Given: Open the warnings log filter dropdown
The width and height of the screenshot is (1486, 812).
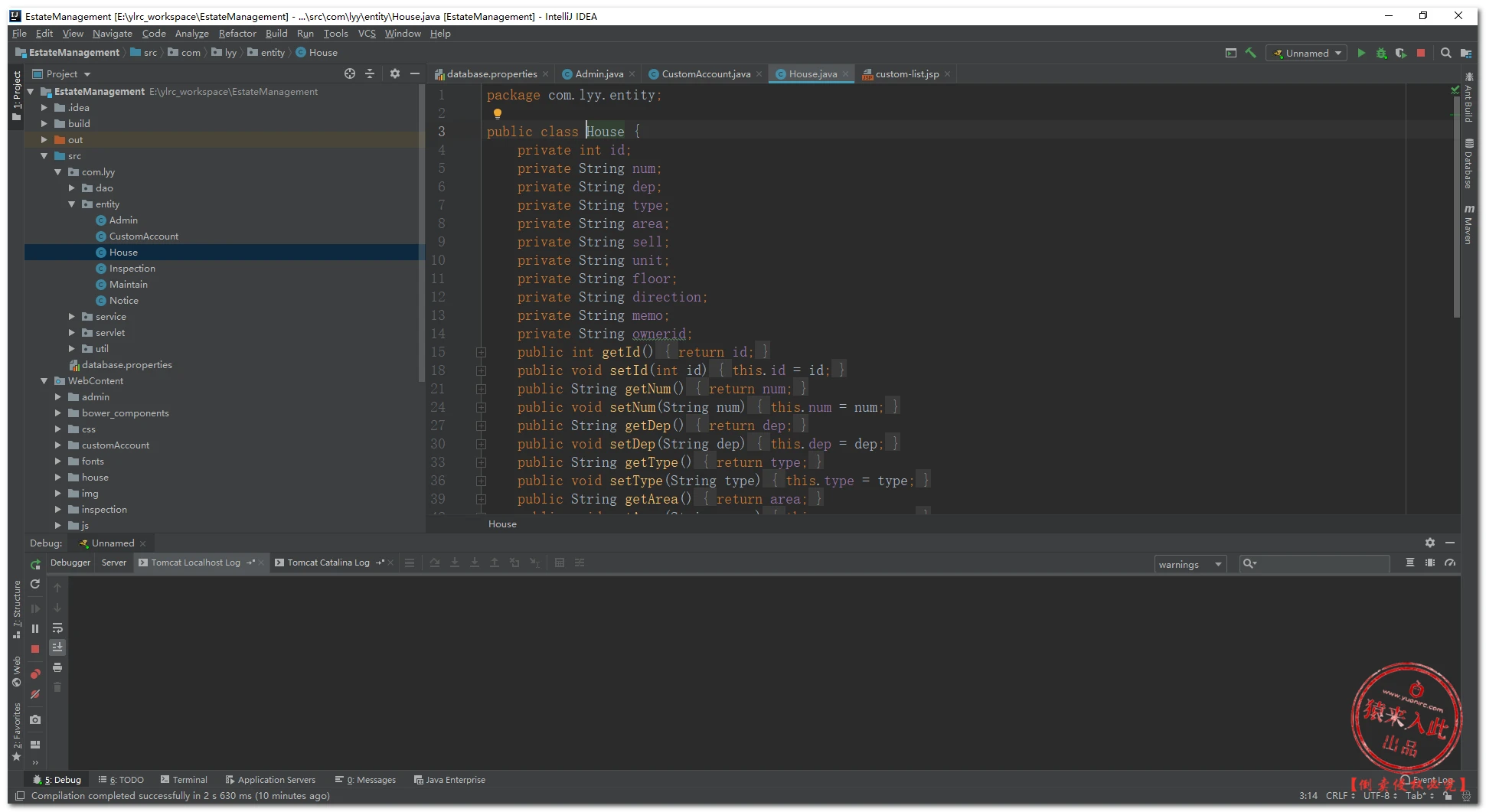Looking at the screenshot, I should (x=1190, y=565).
